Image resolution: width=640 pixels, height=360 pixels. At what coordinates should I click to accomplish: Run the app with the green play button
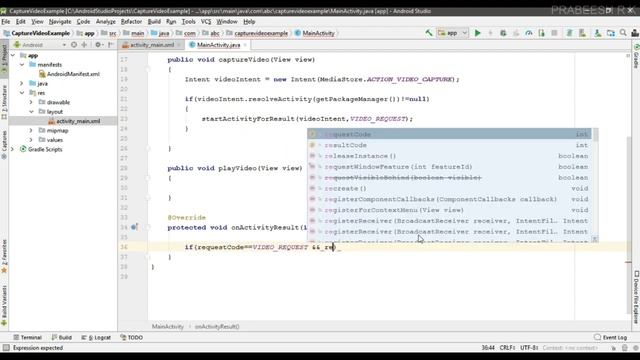point(477,33)
